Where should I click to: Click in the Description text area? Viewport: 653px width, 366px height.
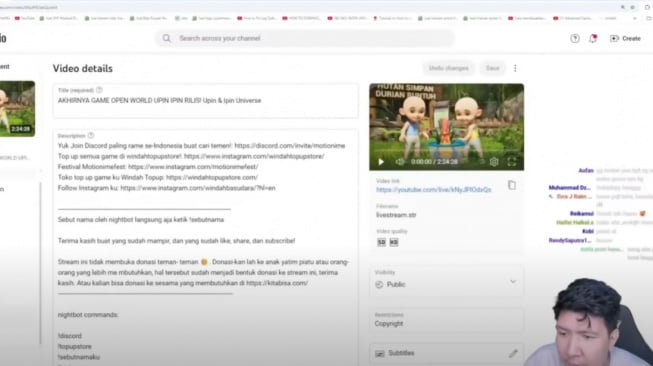[206, 248]
